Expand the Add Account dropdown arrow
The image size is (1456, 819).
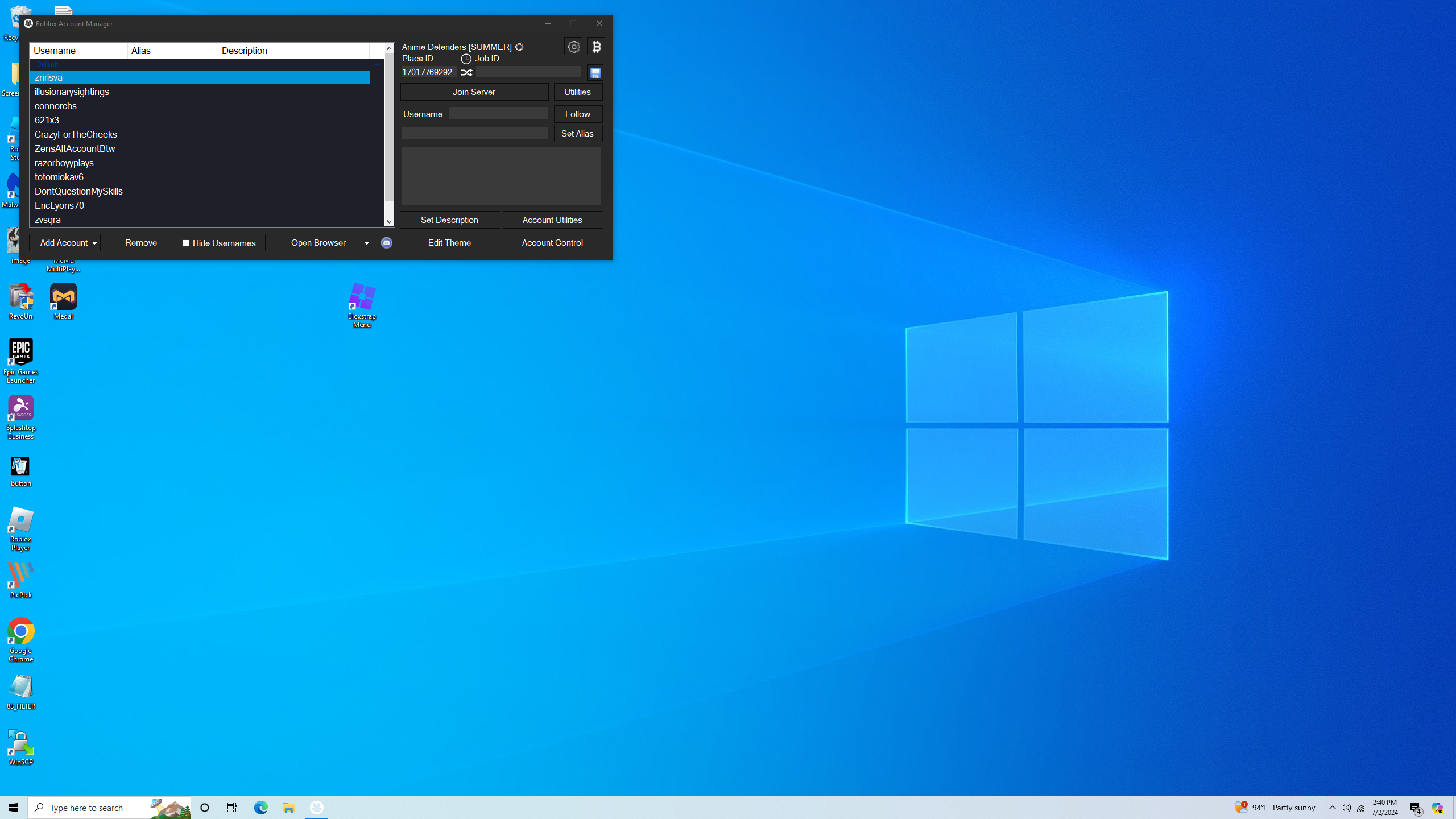pos(94,243)
